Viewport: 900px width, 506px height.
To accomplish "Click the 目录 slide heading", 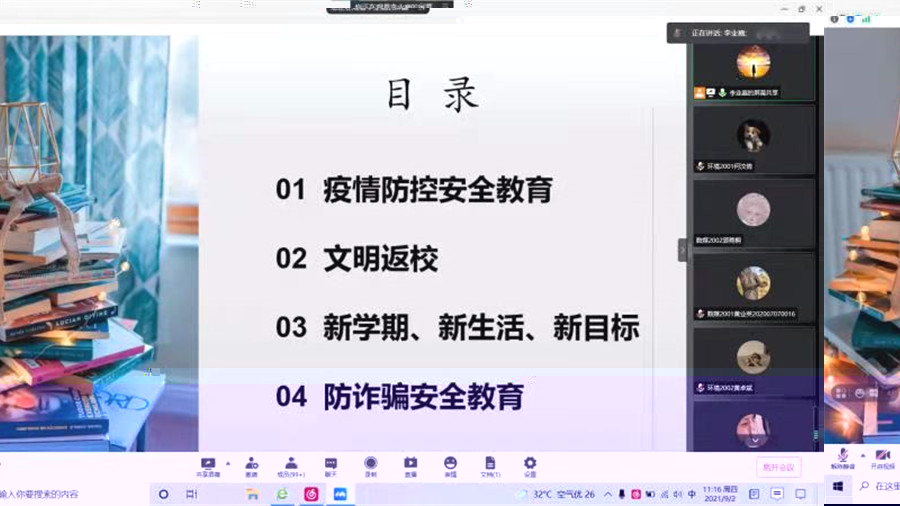I will pyautogui.click(x=433, y=95).
